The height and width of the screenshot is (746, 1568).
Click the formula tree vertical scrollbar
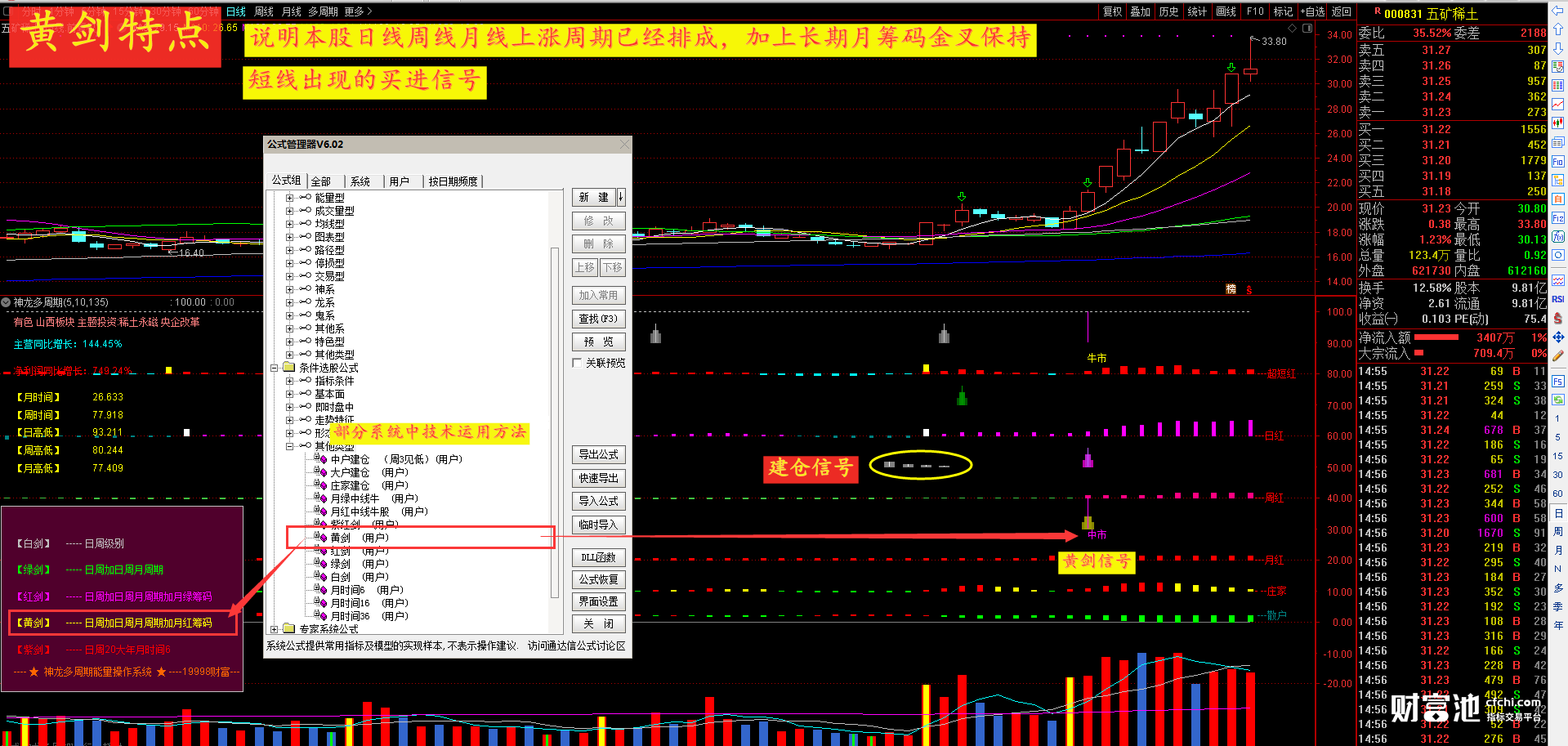click(x=555, y=422)
